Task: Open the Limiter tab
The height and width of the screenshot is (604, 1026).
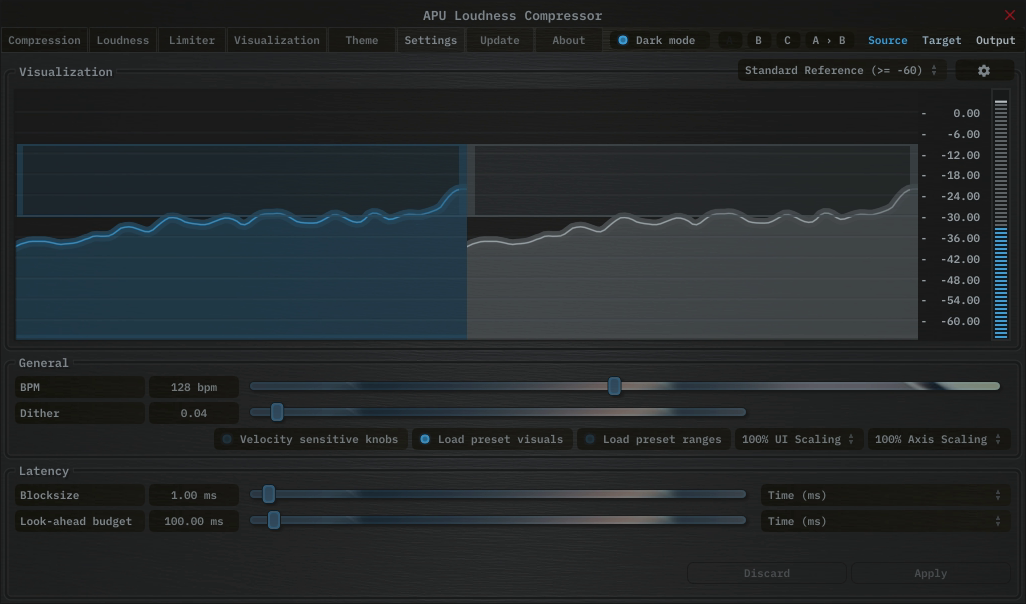Action: click(x=192, y=41)
